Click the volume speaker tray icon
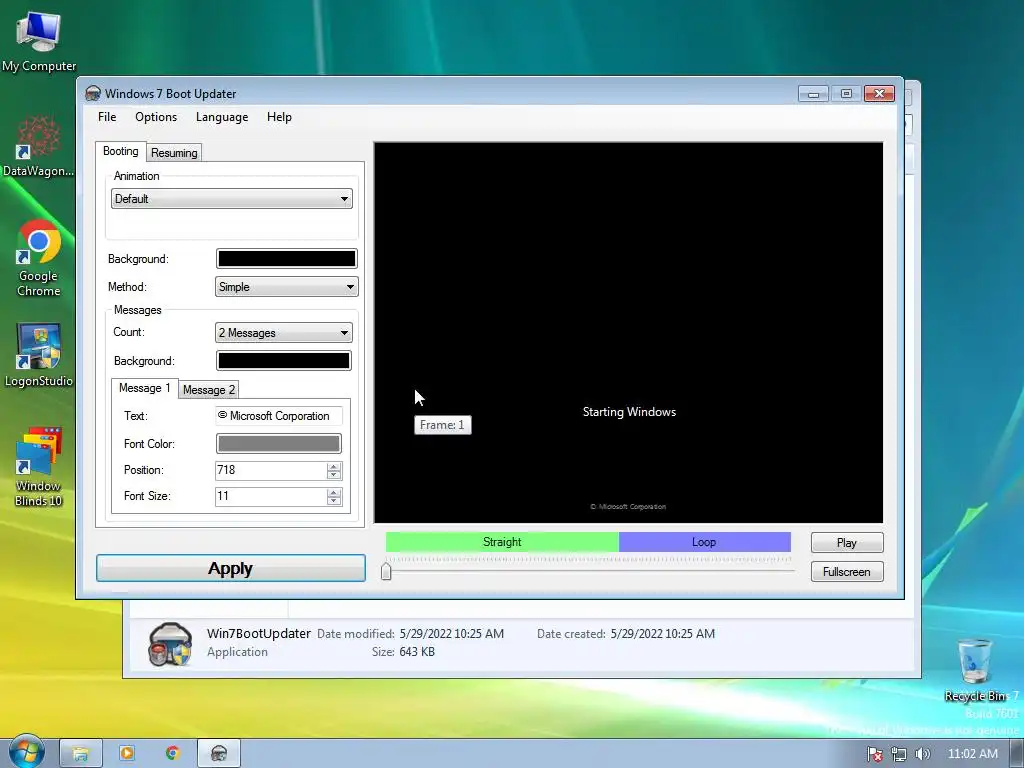This screenshot has width=1024, height=768. click(922, 754)
